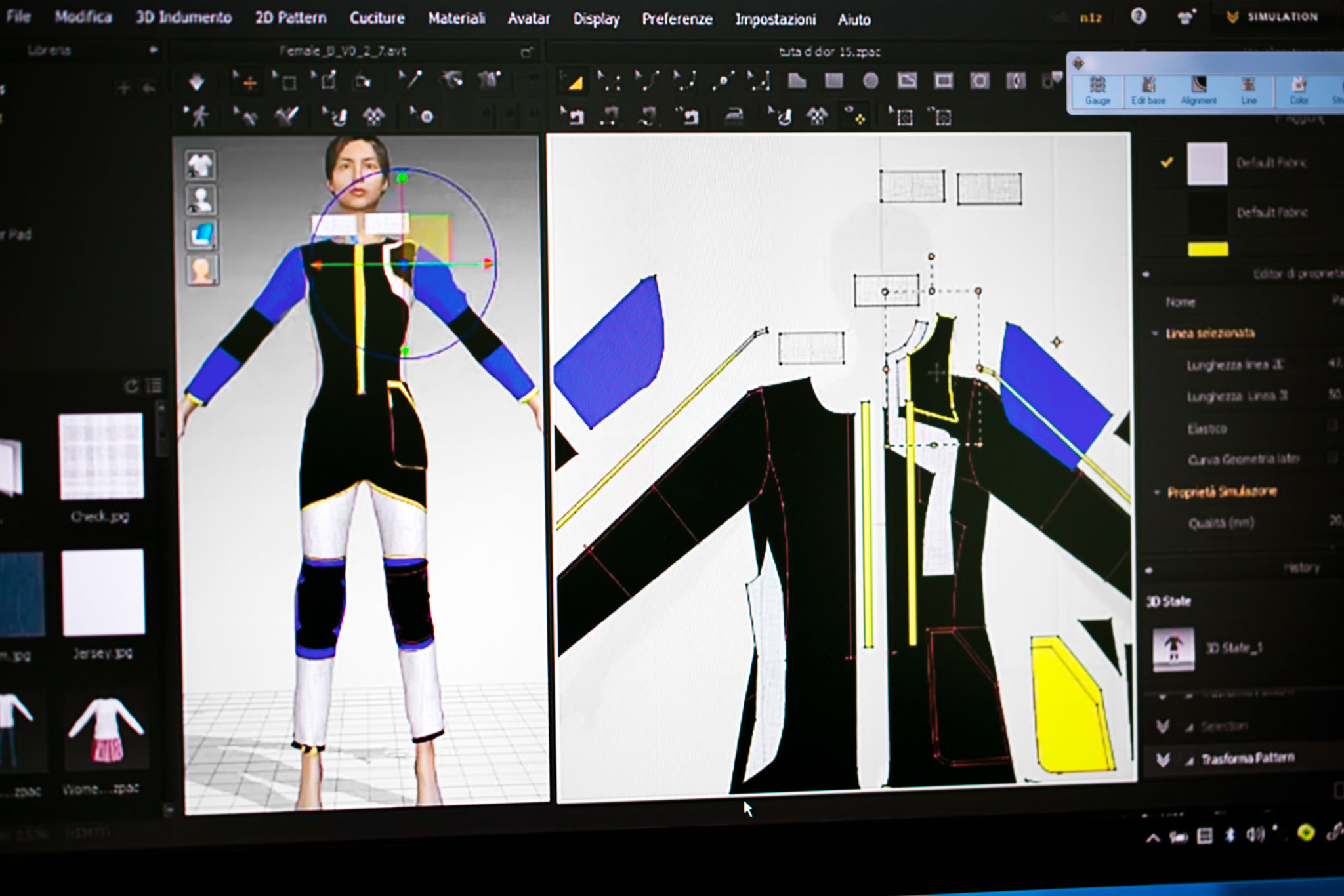Open the 2D Pattern menu
Image resolution: width=1344 pixels, height=896 pixels.
(290, 18)
